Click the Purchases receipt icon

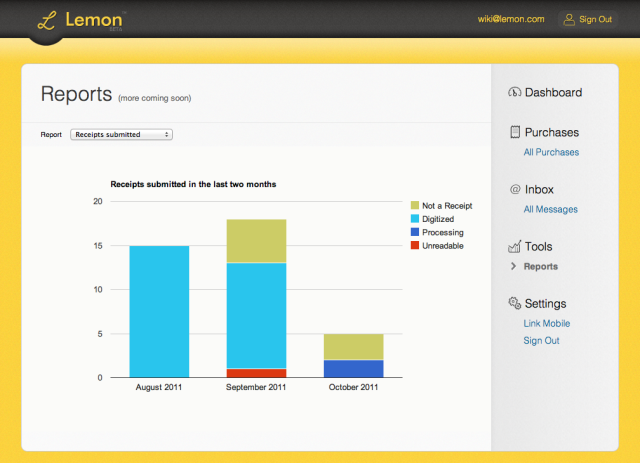(515, 132)
